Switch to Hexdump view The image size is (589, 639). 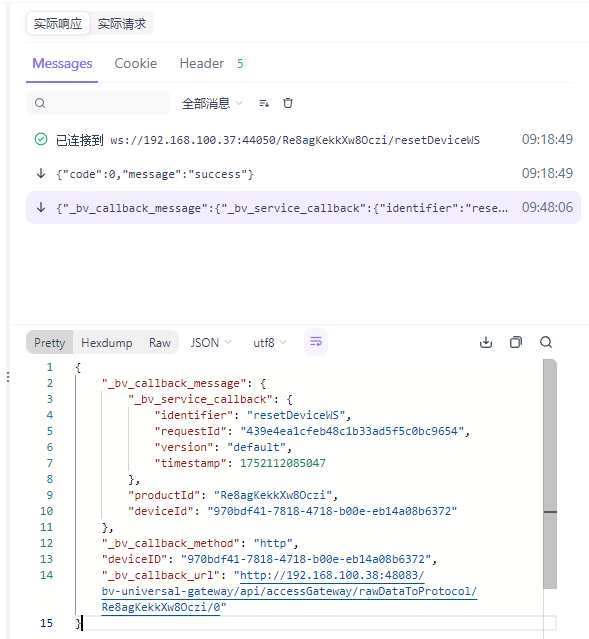(x=107, y=342)
